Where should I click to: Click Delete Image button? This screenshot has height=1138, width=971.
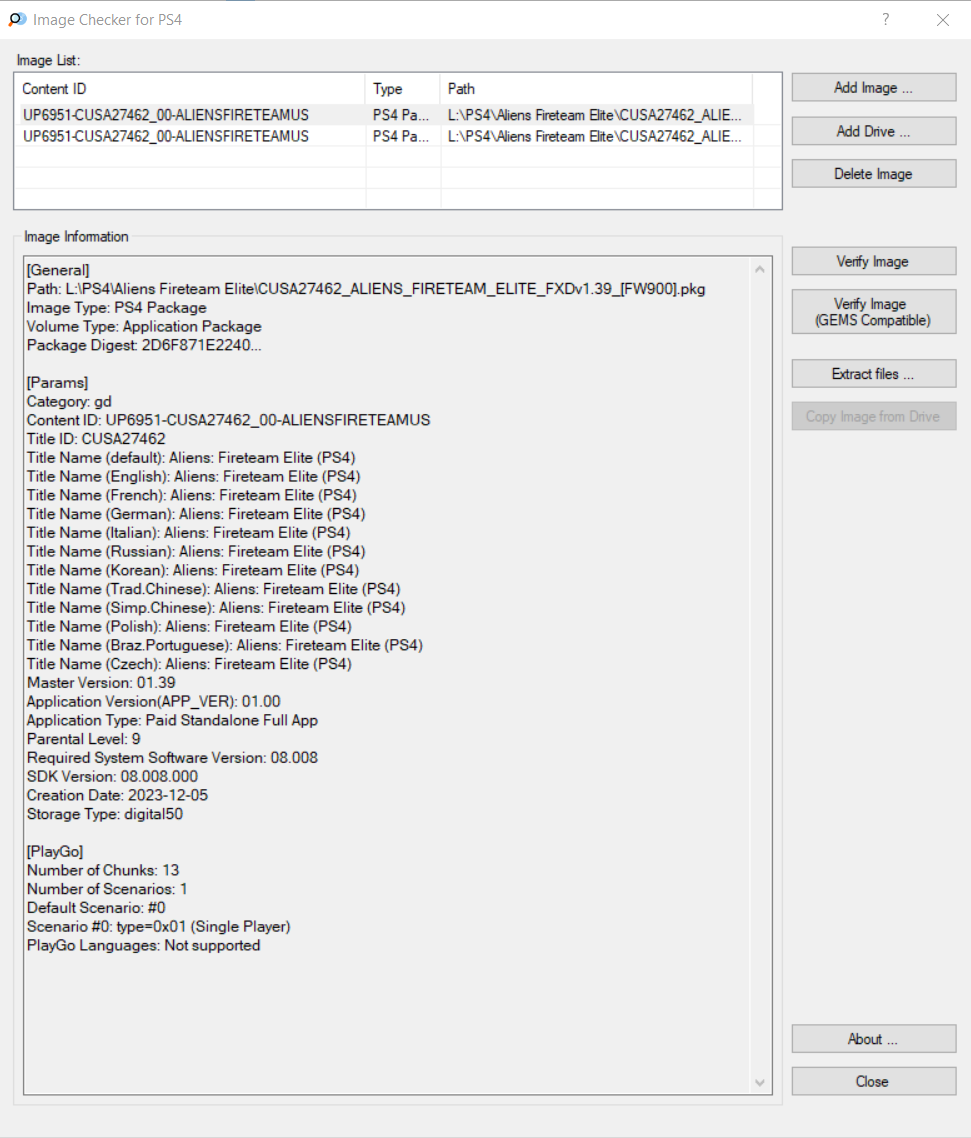(x=874, y=174)
